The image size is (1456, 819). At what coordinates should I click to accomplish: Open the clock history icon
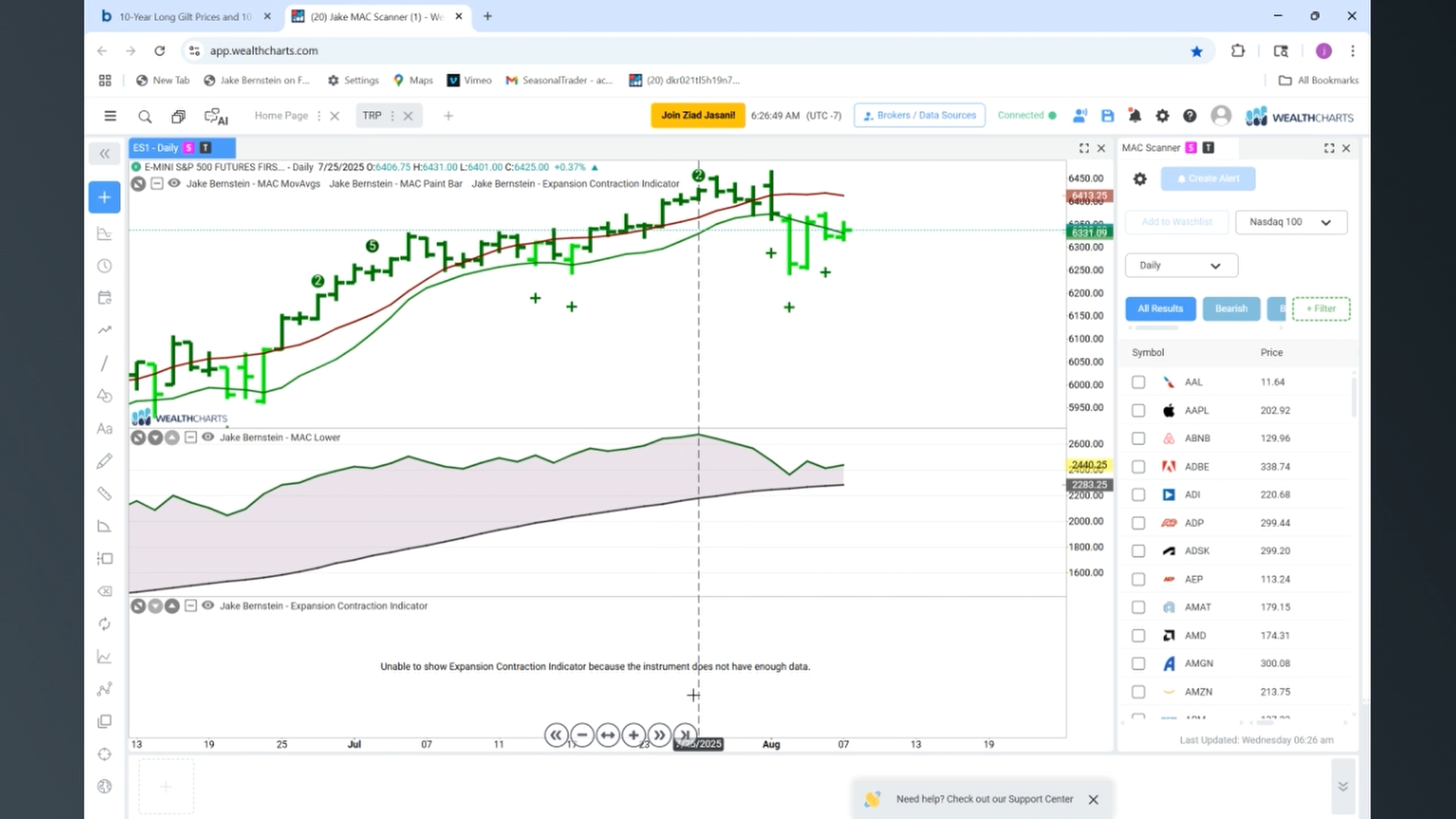105,265
